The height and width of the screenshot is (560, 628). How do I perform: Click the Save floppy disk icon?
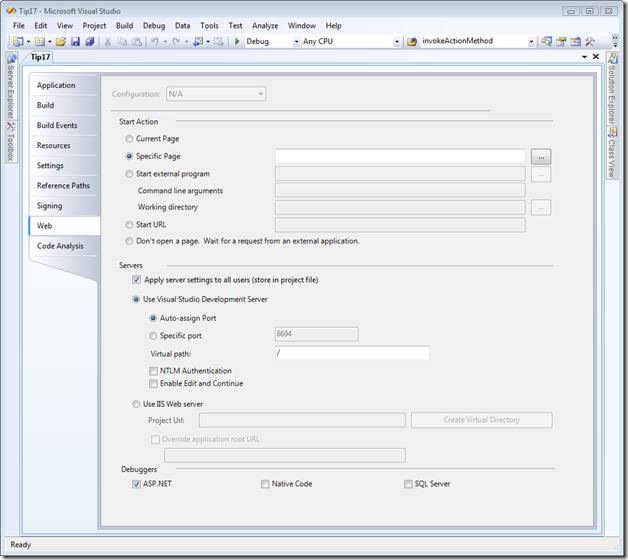tap(75, 41)
